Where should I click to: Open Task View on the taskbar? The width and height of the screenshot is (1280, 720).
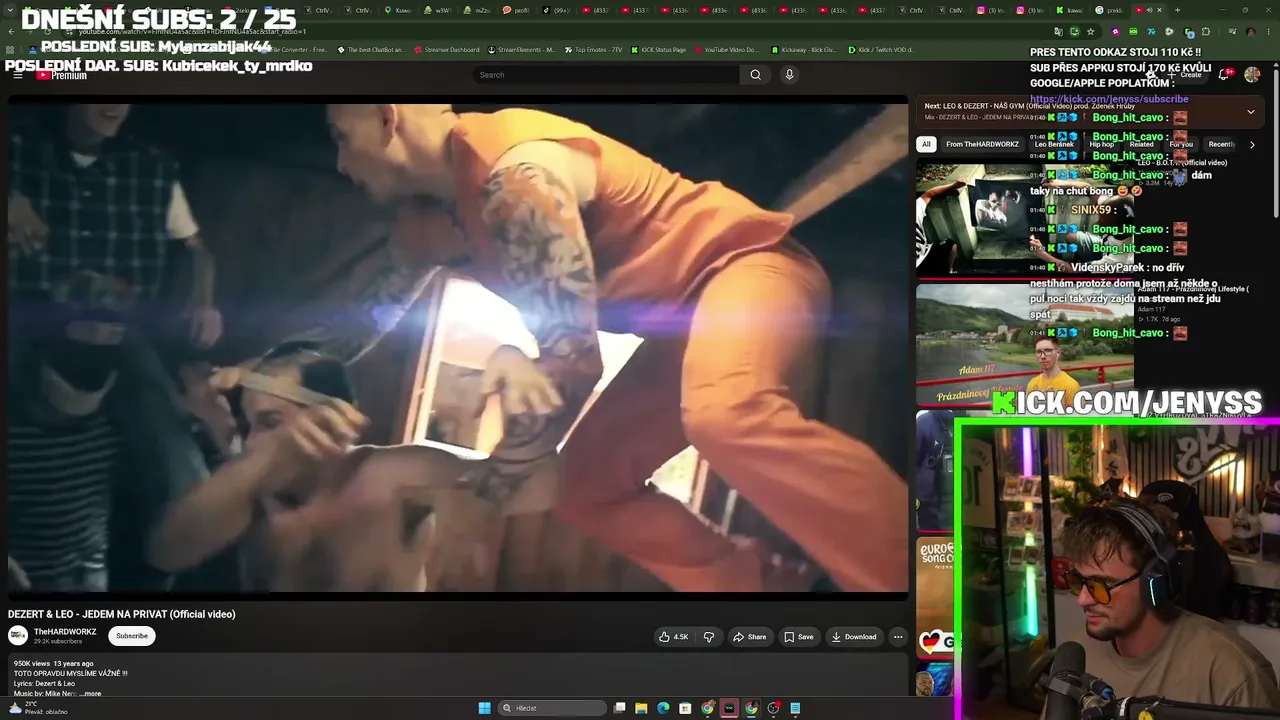pyautogui.click(x=620, y=708)
